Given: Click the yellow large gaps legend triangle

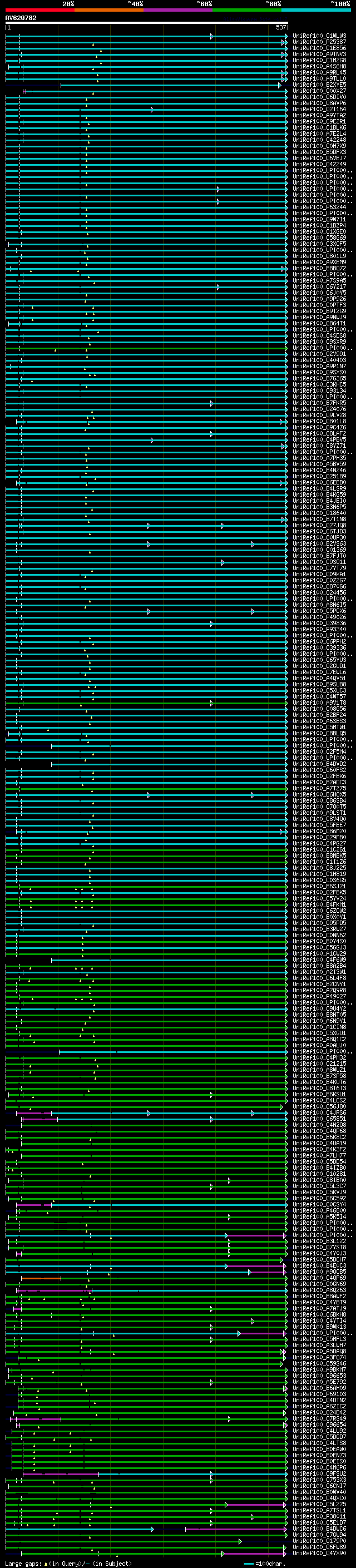Looking at the screenshot, I should coord(46,1563).
